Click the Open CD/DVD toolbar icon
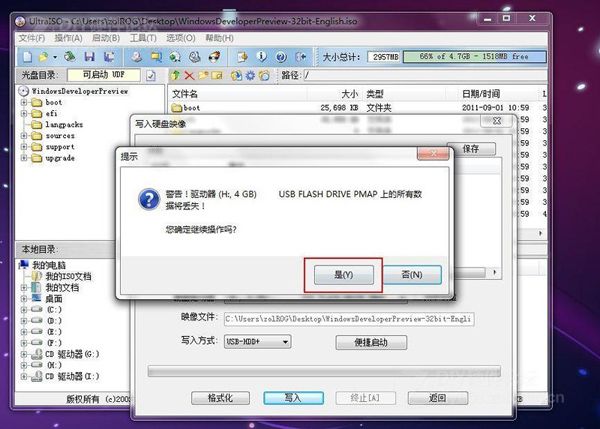The width and height of the screenshot is (600, 429). (70, 57)
